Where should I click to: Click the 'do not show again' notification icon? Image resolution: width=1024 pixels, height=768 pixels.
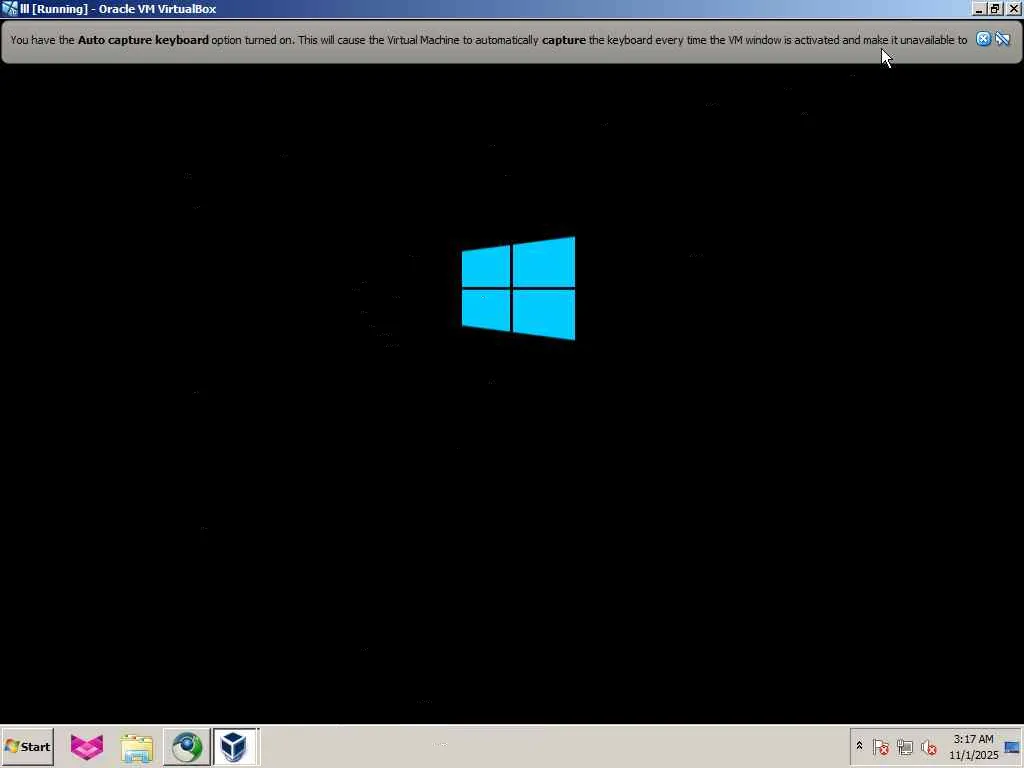(1003, 39)
